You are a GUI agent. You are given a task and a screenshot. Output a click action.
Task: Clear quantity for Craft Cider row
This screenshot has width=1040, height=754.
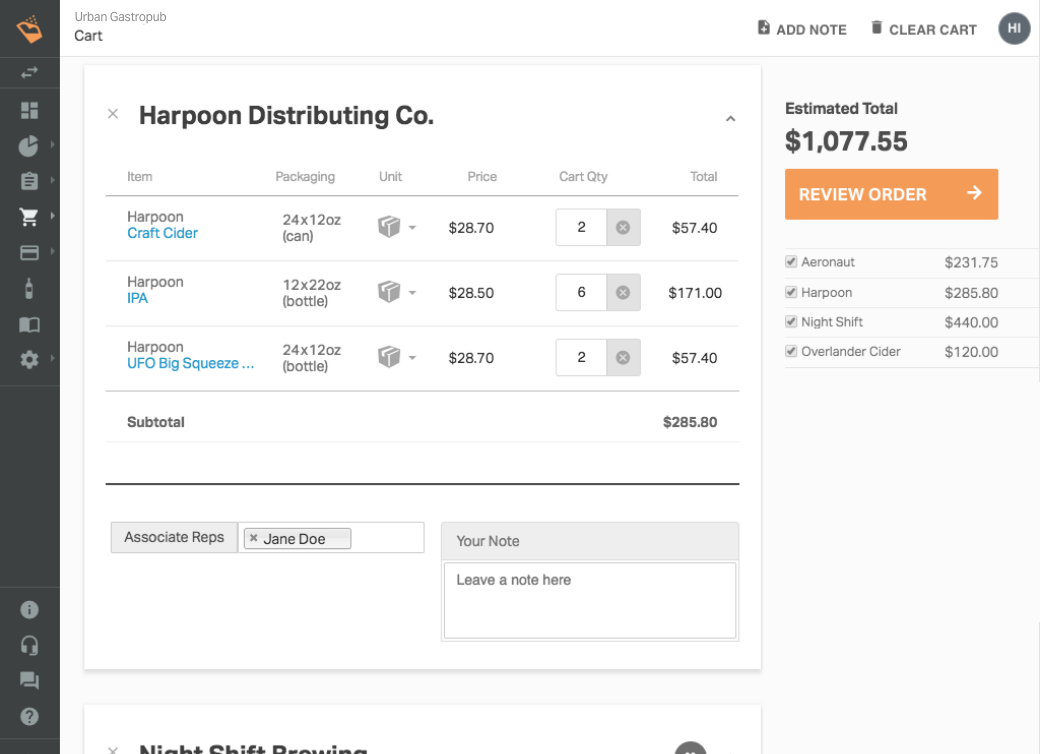(623, 227)
